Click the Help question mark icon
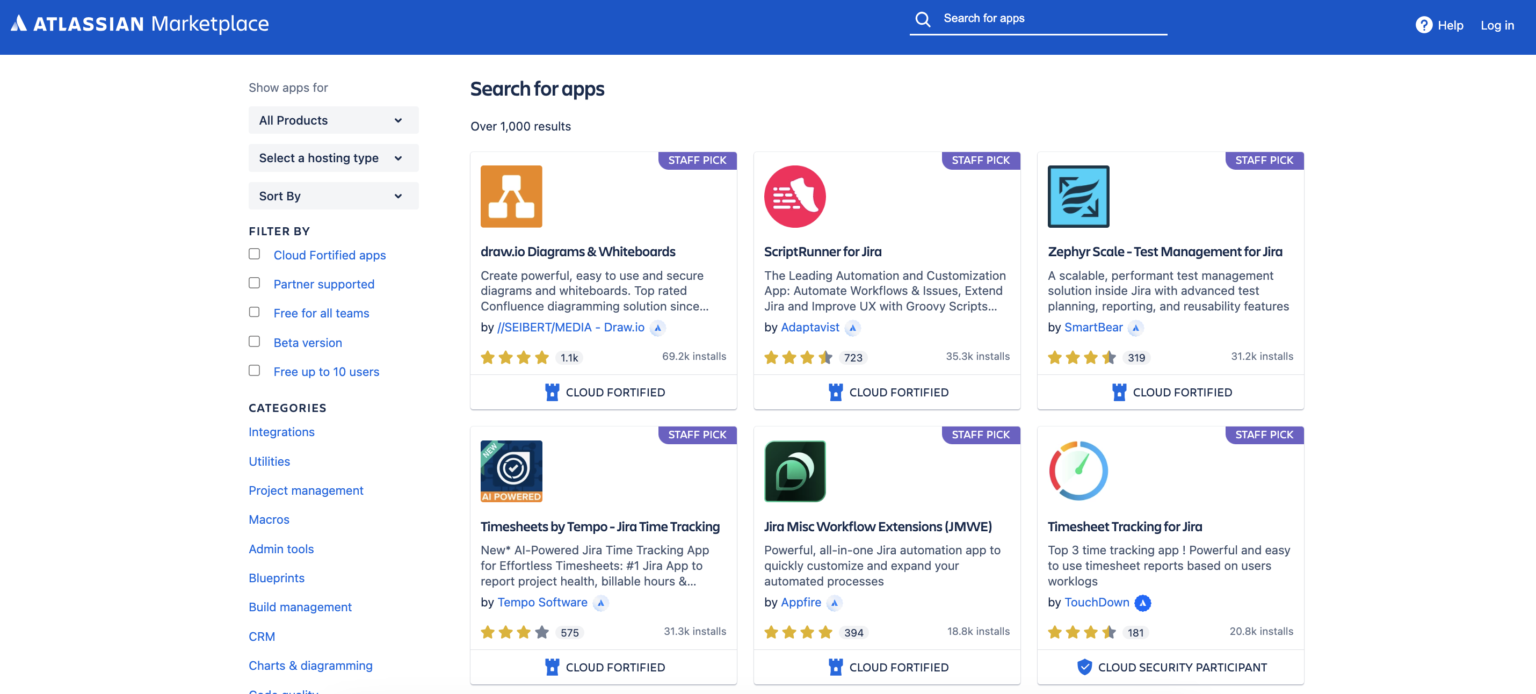The image size is (1536, 694). click(x=1424, y=25)
